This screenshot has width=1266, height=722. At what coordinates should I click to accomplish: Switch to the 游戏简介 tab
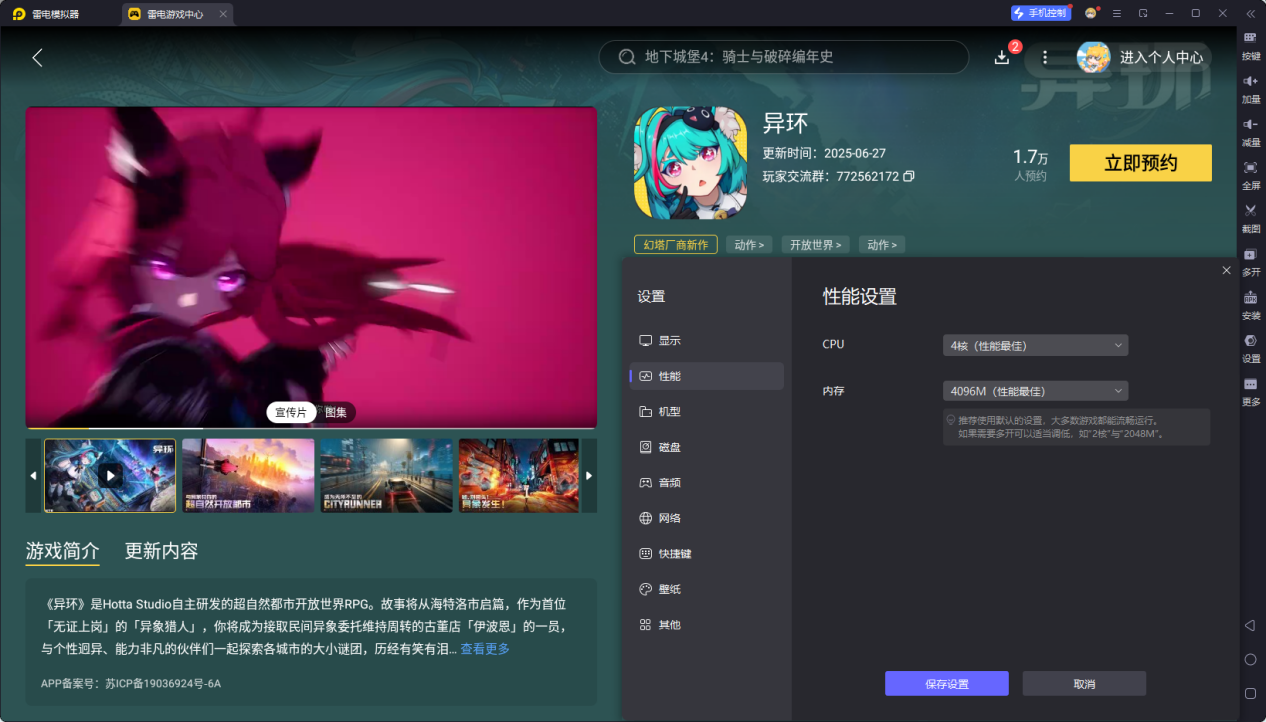pos(63,551)
